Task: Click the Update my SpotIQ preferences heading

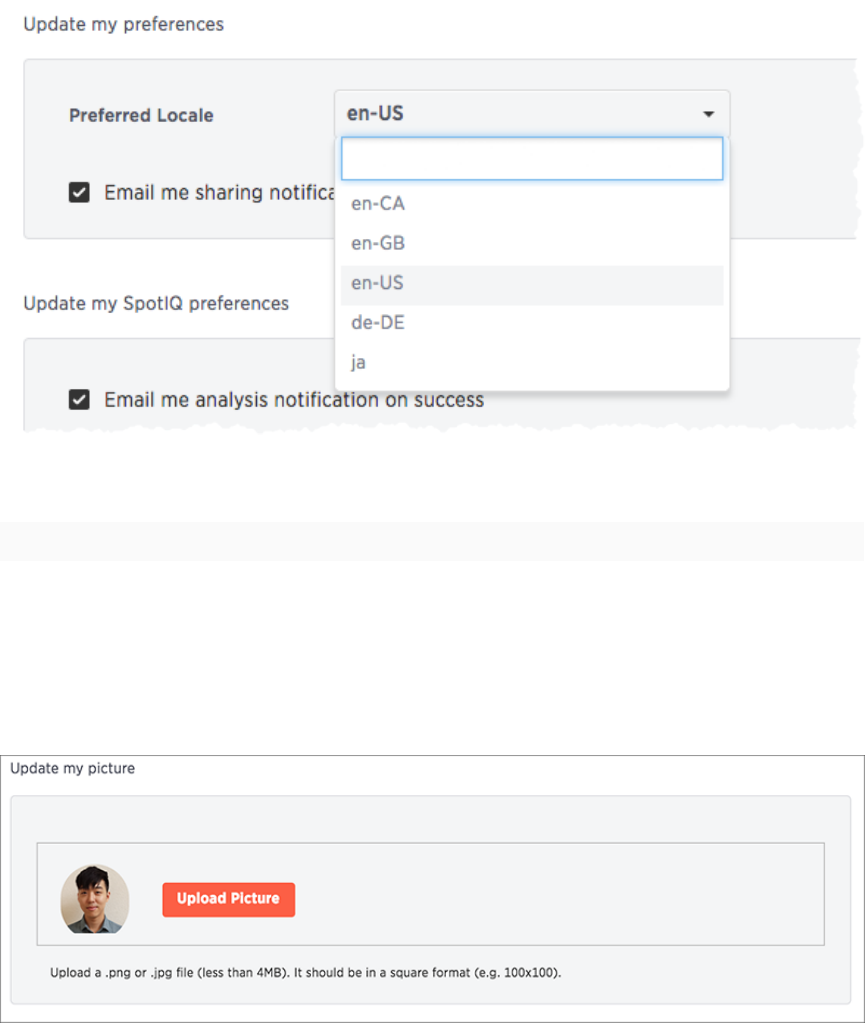Action: point(156,303)
